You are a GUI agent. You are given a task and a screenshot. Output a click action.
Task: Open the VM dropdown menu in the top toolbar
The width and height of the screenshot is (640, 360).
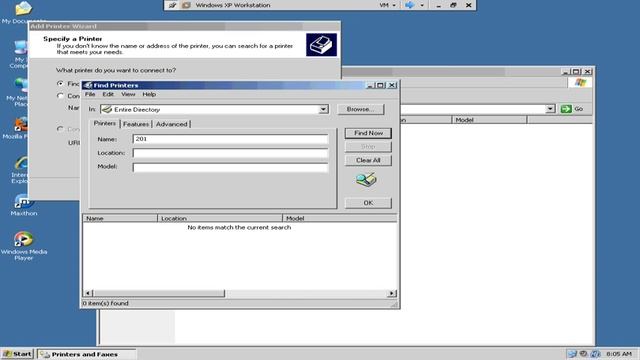tap(387, 5)
